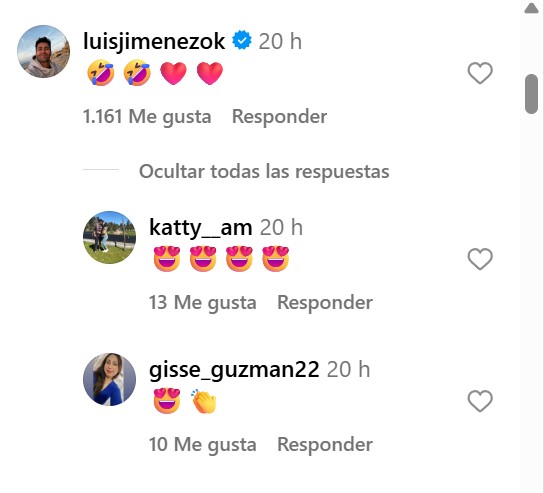The image size is (544, 493).
Task: Open the luisjimenezok username link
Action: 154,42
